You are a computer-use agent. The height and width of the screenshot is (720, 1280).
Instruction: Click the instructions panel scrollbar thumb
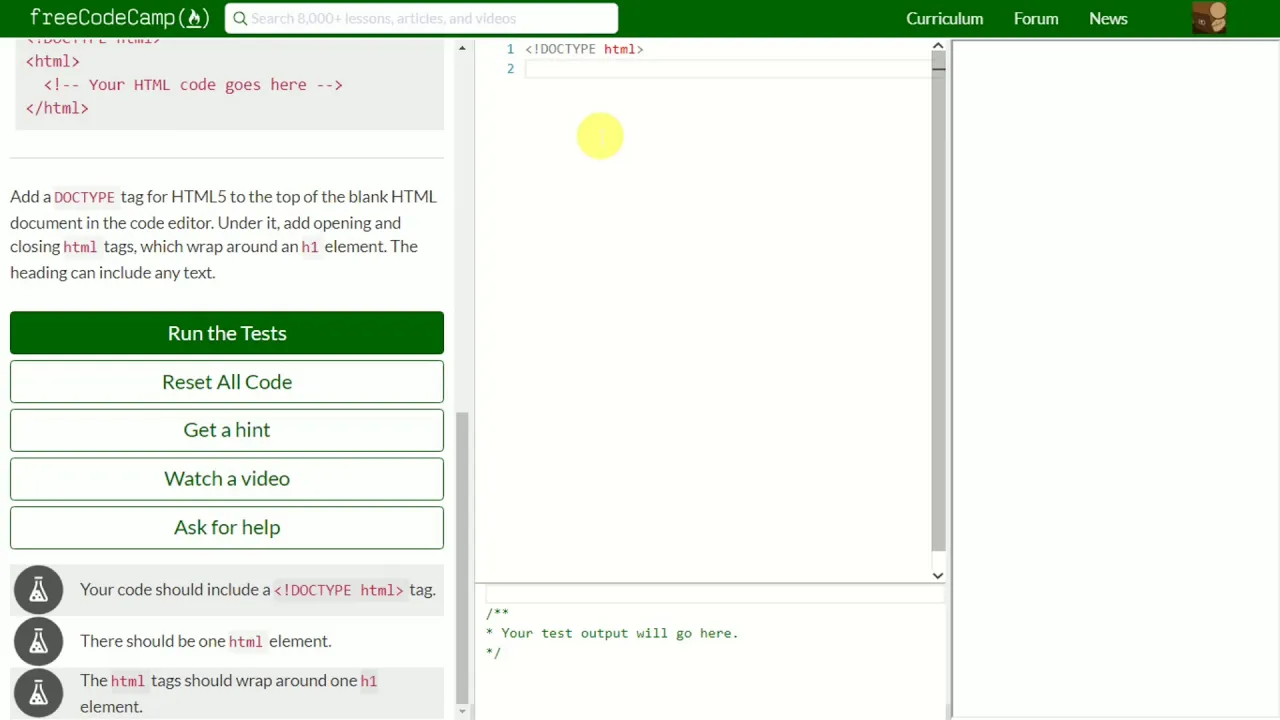coord(462,558)
